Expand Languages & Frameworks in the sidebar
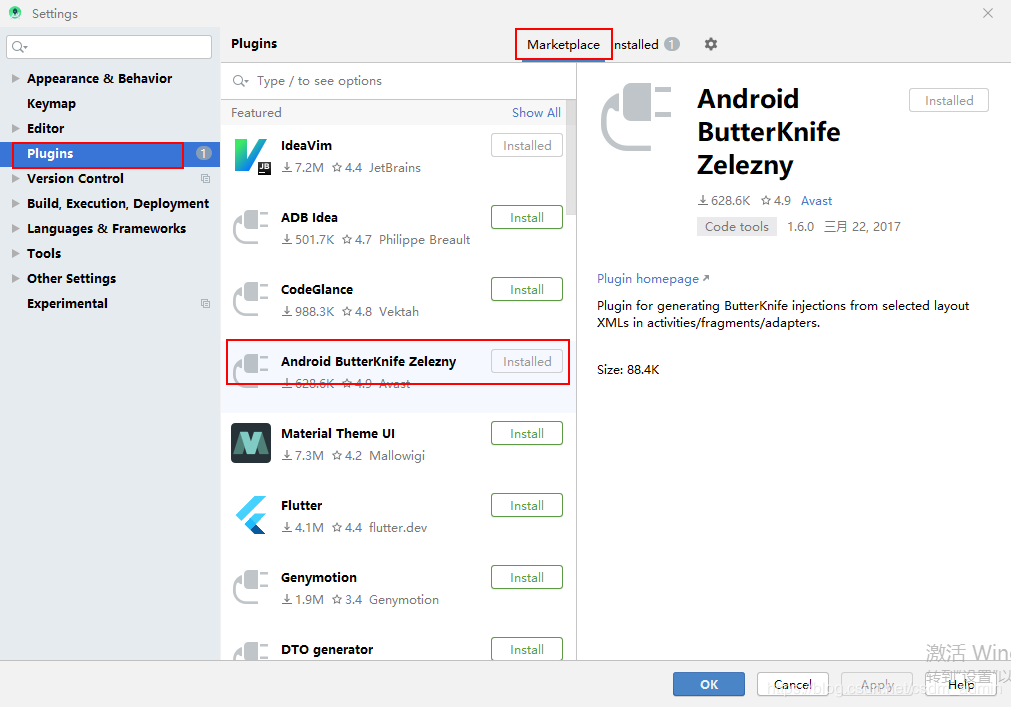The width and height of the screenshot is (1011, 707). 15,228
